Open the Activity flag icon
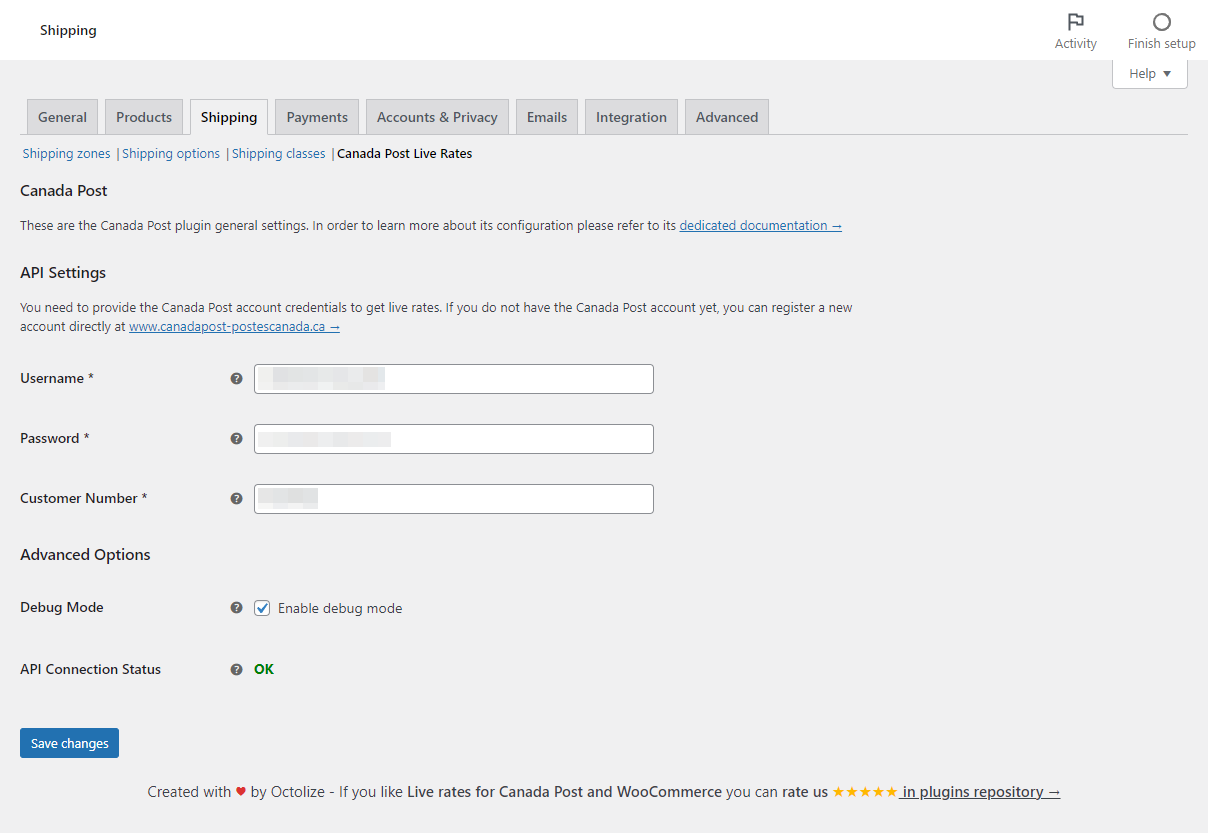The height and width of the screenshot is (833, 1208). (1076, 22)
